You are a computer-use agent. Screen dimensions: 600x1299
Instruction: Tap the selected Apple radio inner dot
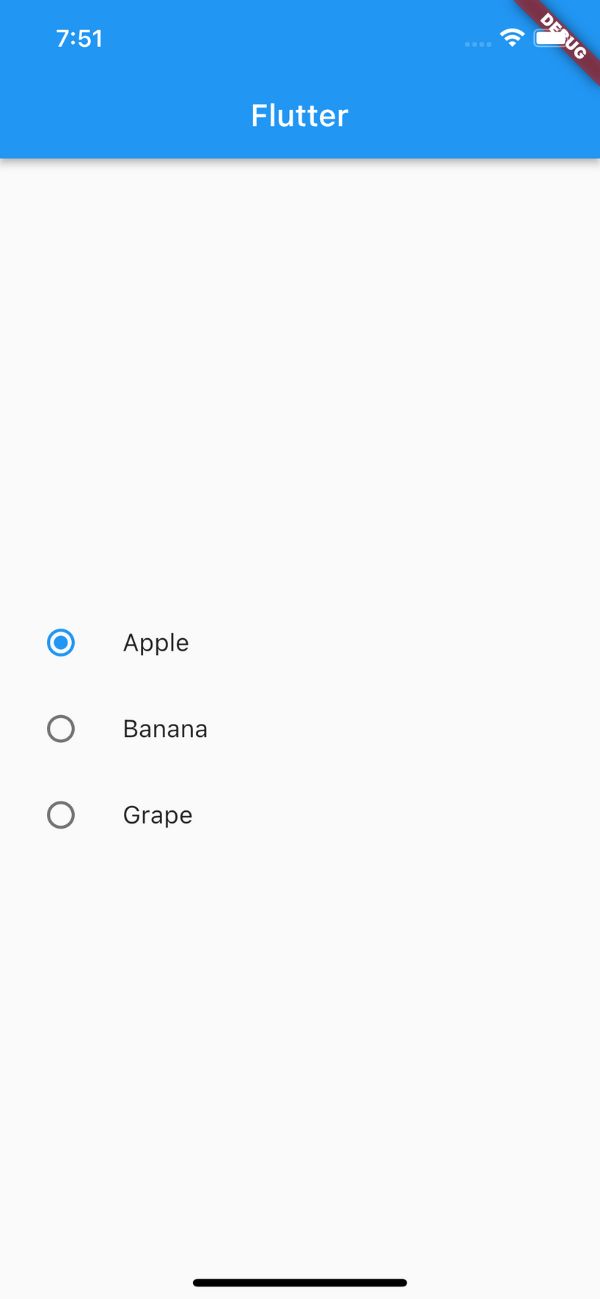click(61, 643)
